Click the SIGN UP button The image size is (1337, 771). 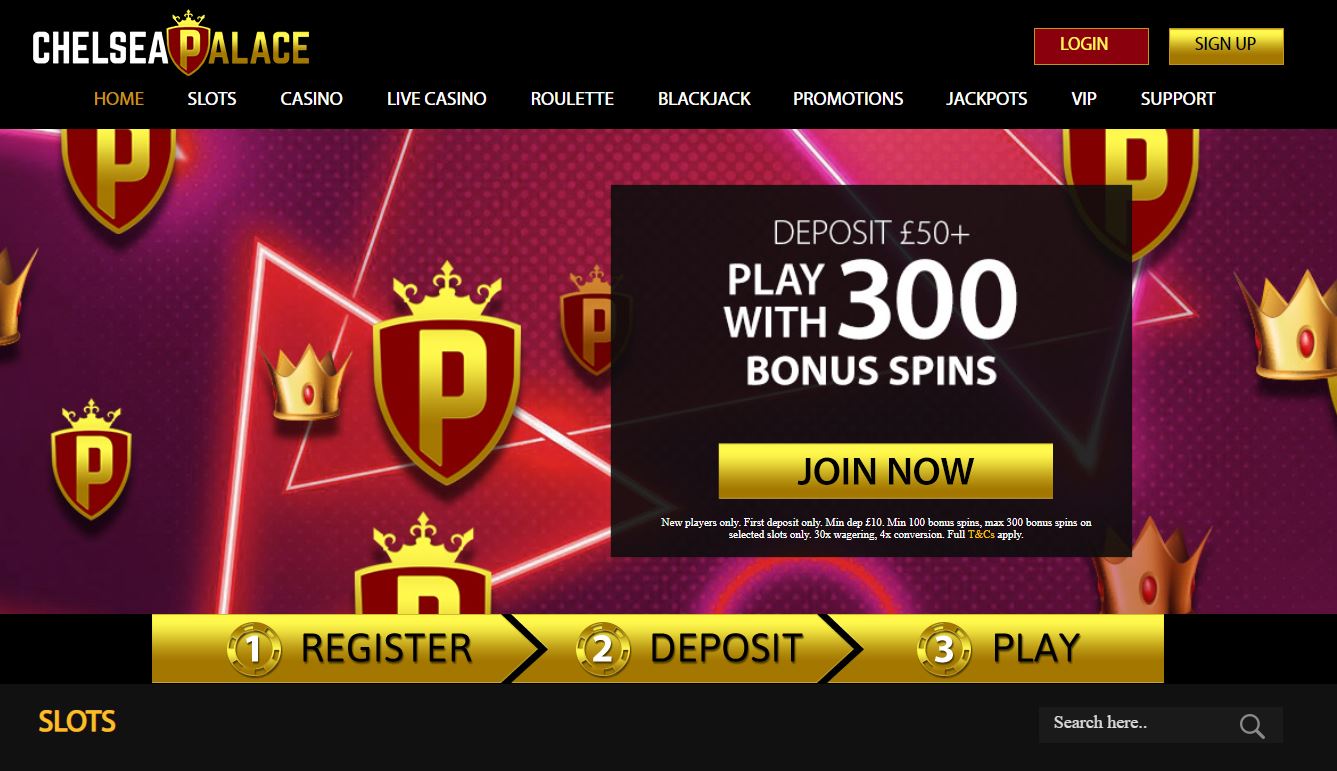pos(1226,46)
